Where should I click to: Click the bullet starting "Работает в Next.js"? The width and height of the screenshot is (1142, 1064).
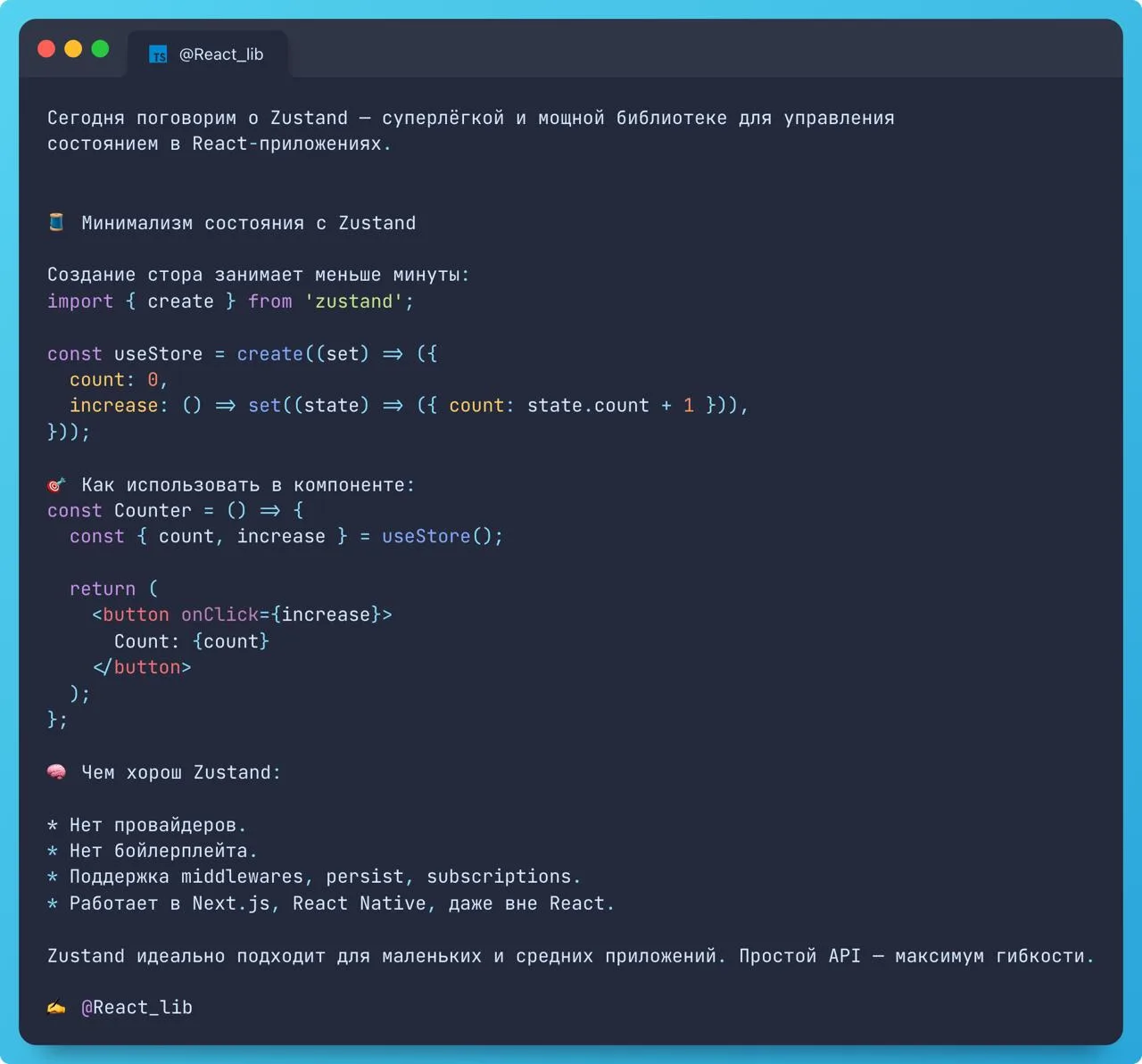click(x=331, y=903)
